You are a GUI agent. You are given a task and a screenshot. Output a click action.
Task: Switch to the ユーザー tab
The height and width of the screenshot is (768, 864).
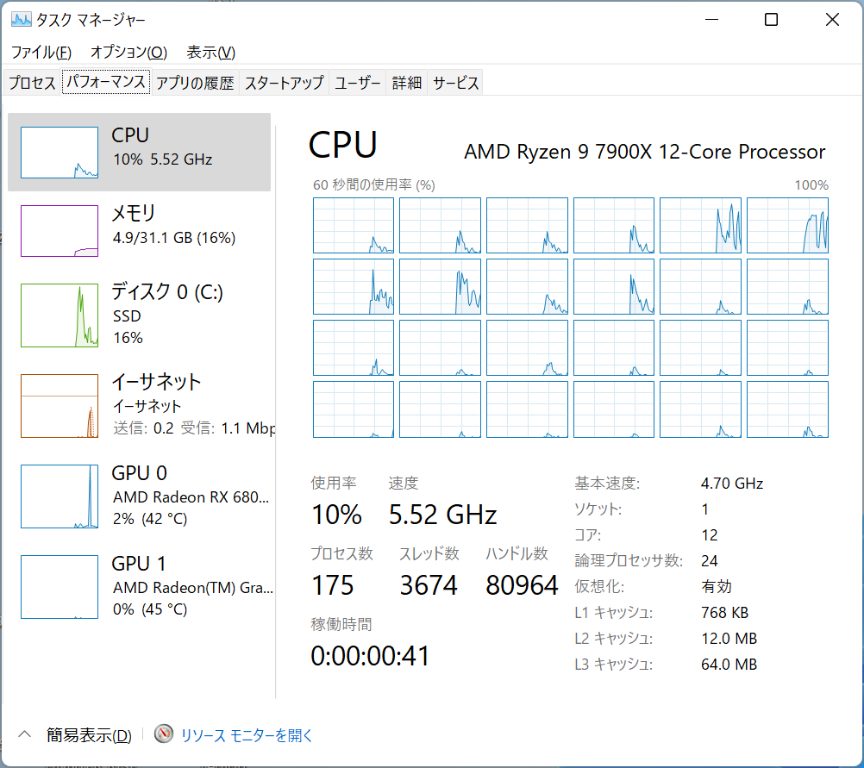[x=357, y=83]
